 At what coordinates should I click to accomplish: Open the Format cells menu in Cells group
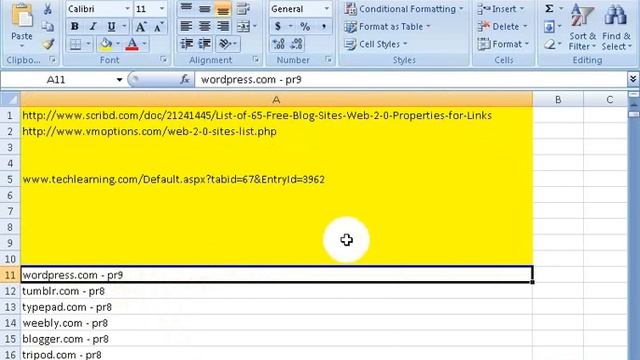[503, 44]
